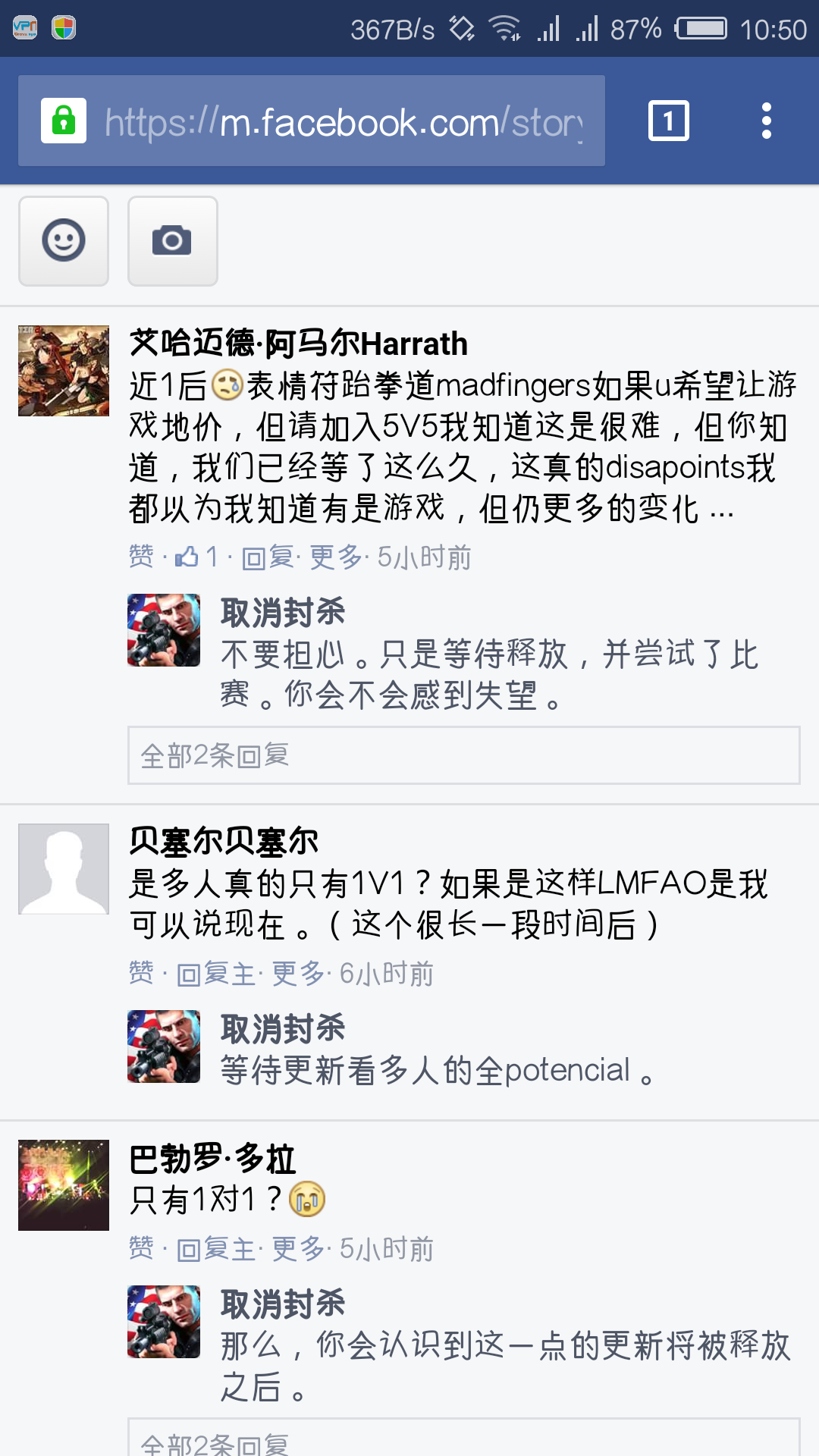Expand 全部2条回复 at the bottom
This screenshot has width=819, height=1456.
(x=464, y=1437)
